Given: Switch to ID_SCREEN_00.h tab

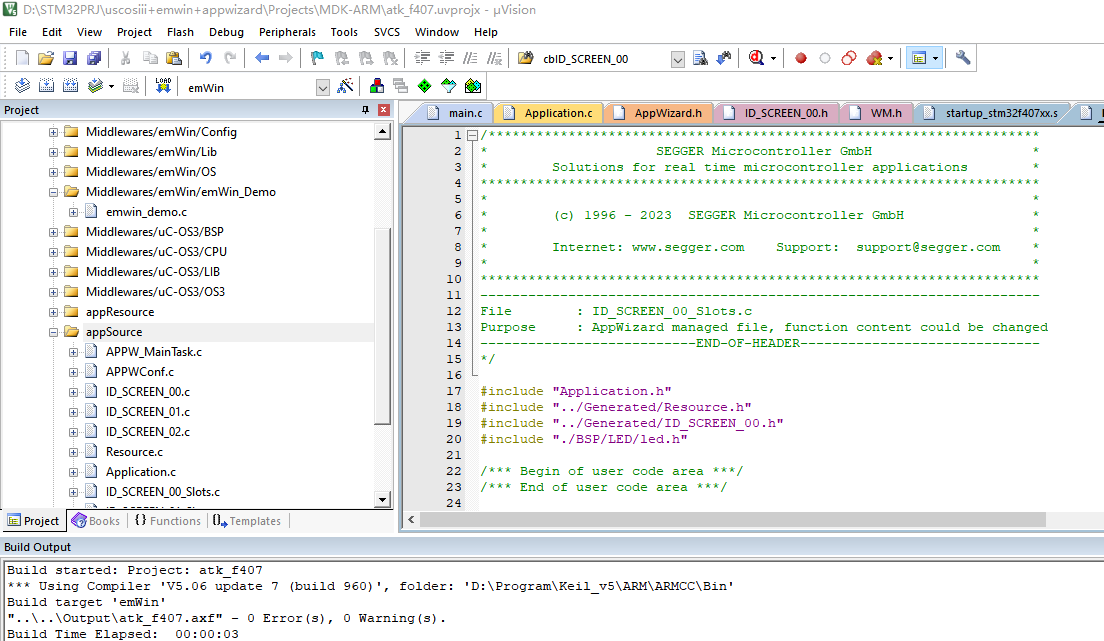Looking at the screenshot, I should click(777, 113).
